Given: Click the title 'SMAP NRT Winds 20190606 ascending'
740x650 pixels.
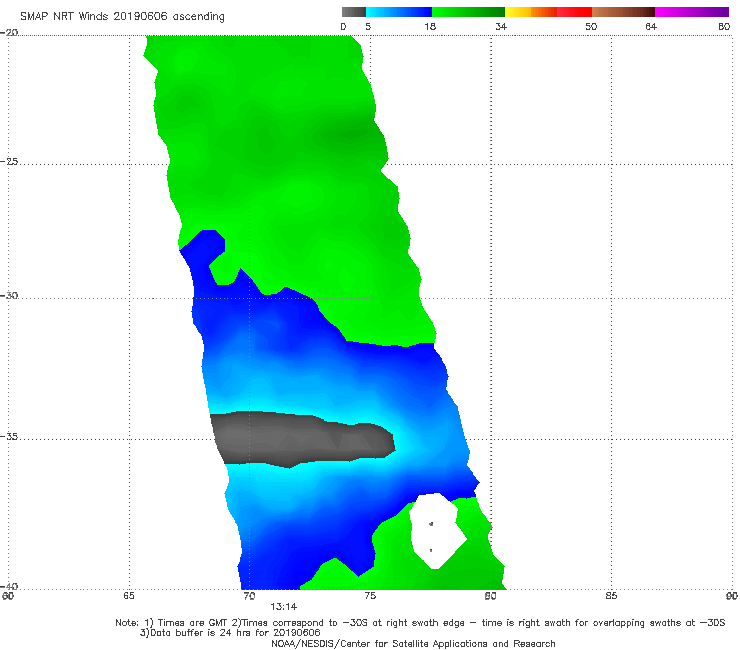Looking at the screenshot, I should click(122, 17).
